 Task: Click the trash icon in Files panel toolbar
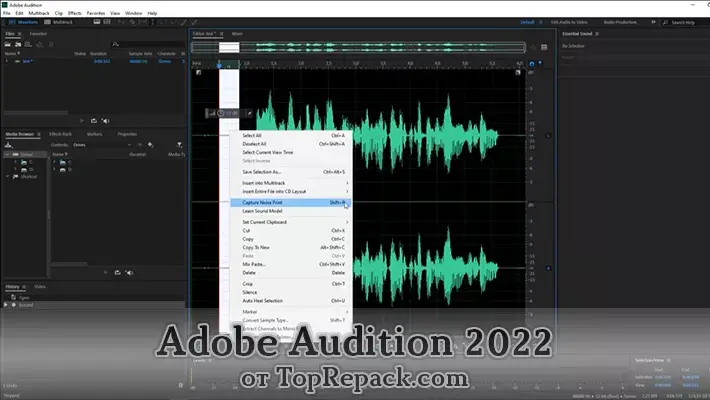coord(51,44)
